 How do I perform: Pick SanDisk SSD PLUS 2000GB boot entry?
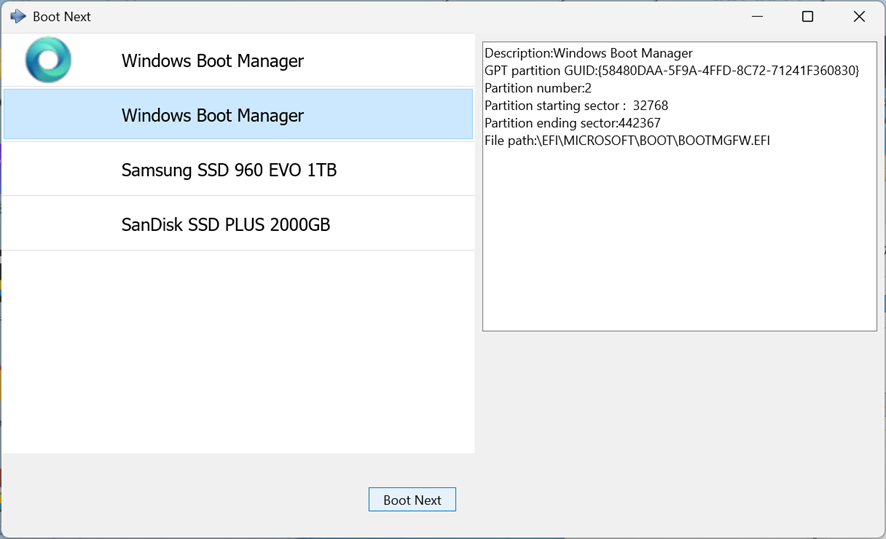225,225
